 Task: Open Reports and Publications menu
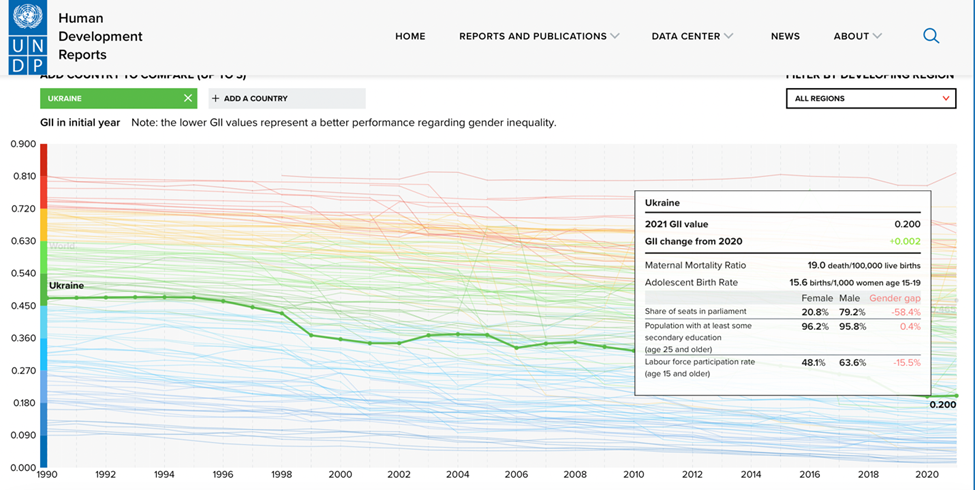(x=533, y=36)
